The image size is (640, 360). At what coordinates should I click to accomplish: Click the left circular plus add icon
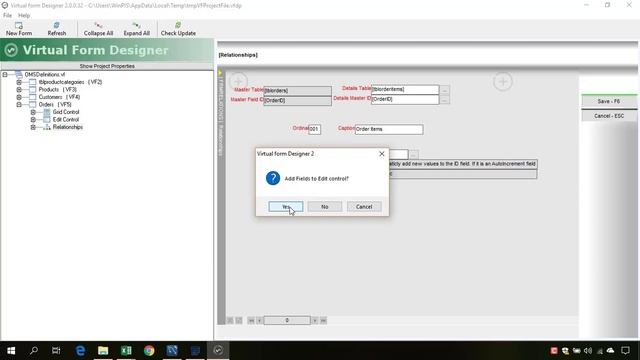(x=238, y=81)
